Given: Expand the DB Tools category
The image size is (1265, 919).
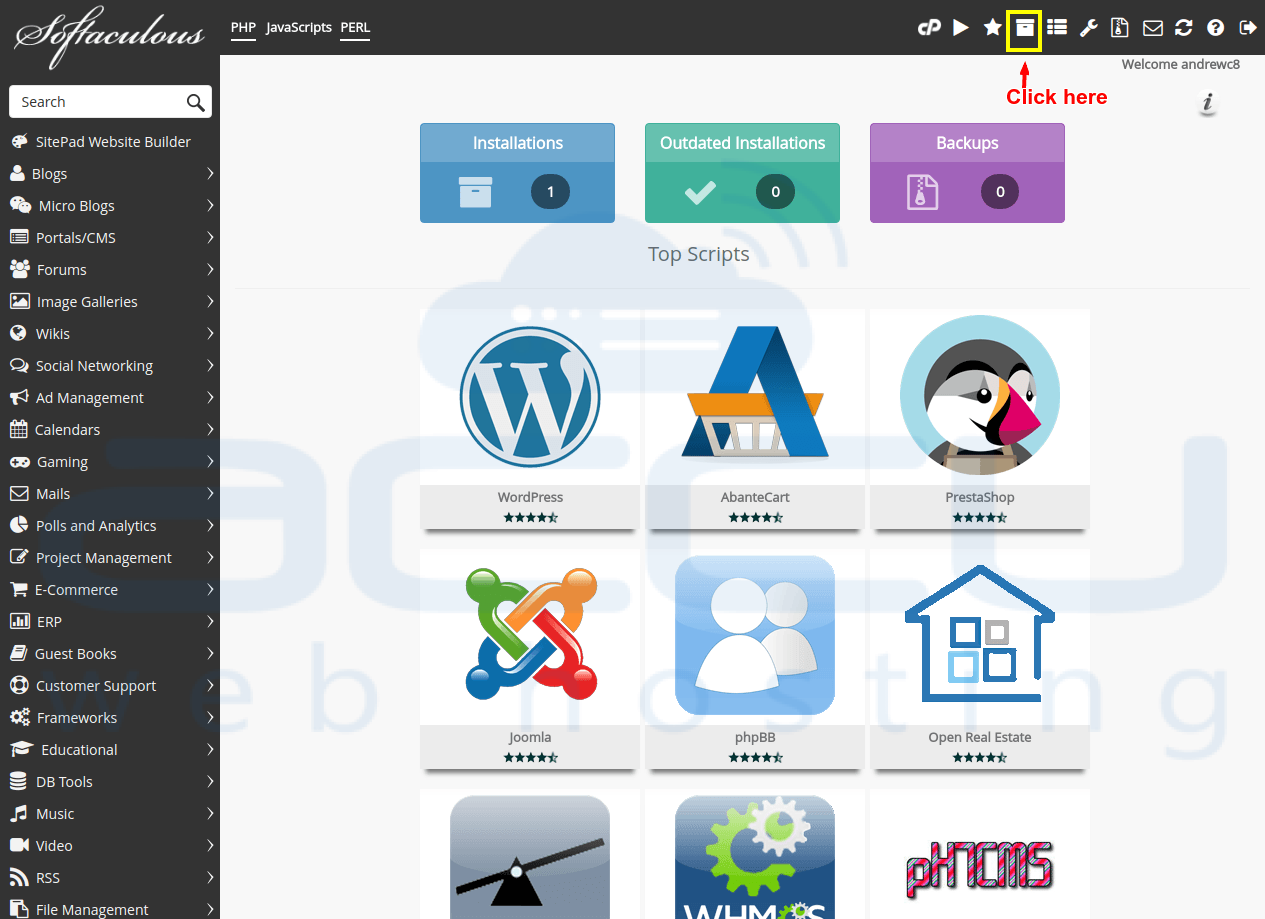Looking at the screenshot, I should click(110, 782).
